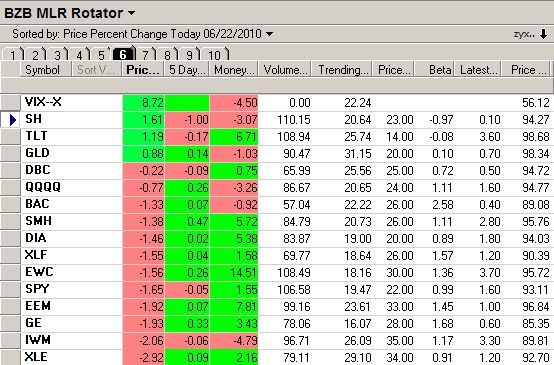Switch to tab 2
Viewport: 554px width, 365px height.
coord(35,55)
